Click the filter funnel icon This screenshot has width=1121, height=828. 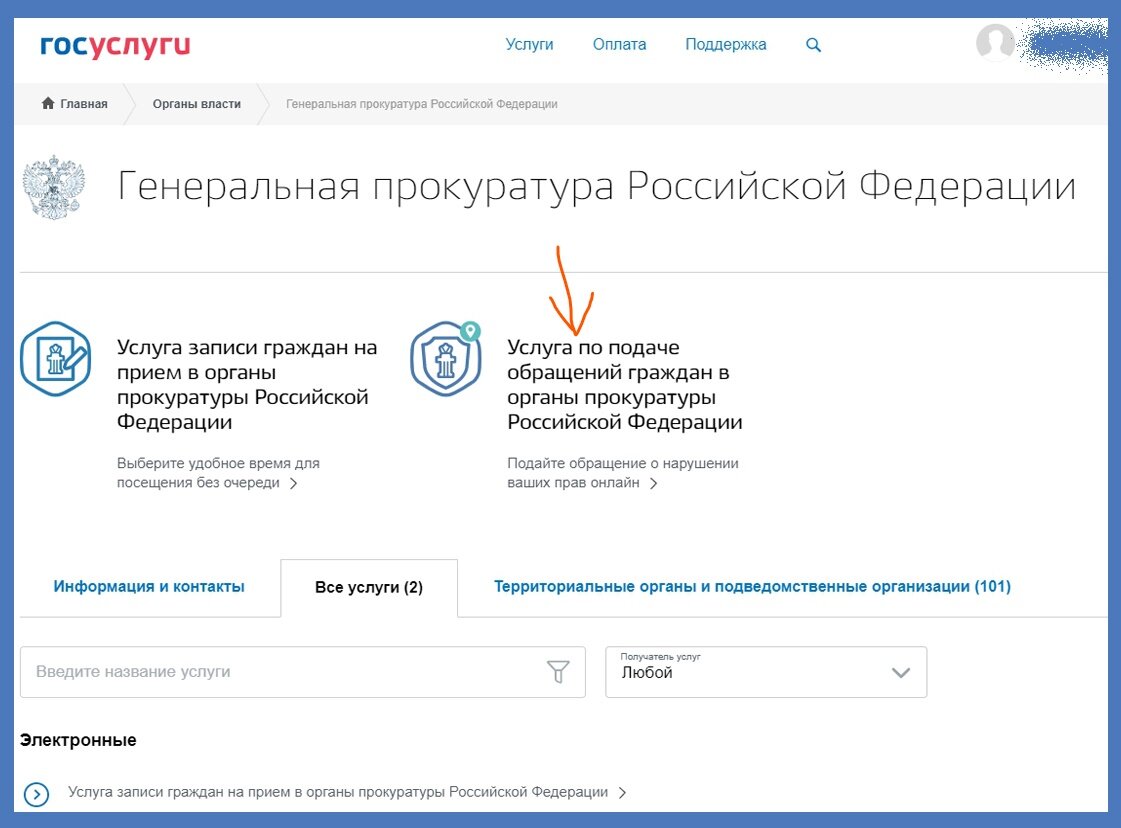pyautogui.click(x=558, y=671)
